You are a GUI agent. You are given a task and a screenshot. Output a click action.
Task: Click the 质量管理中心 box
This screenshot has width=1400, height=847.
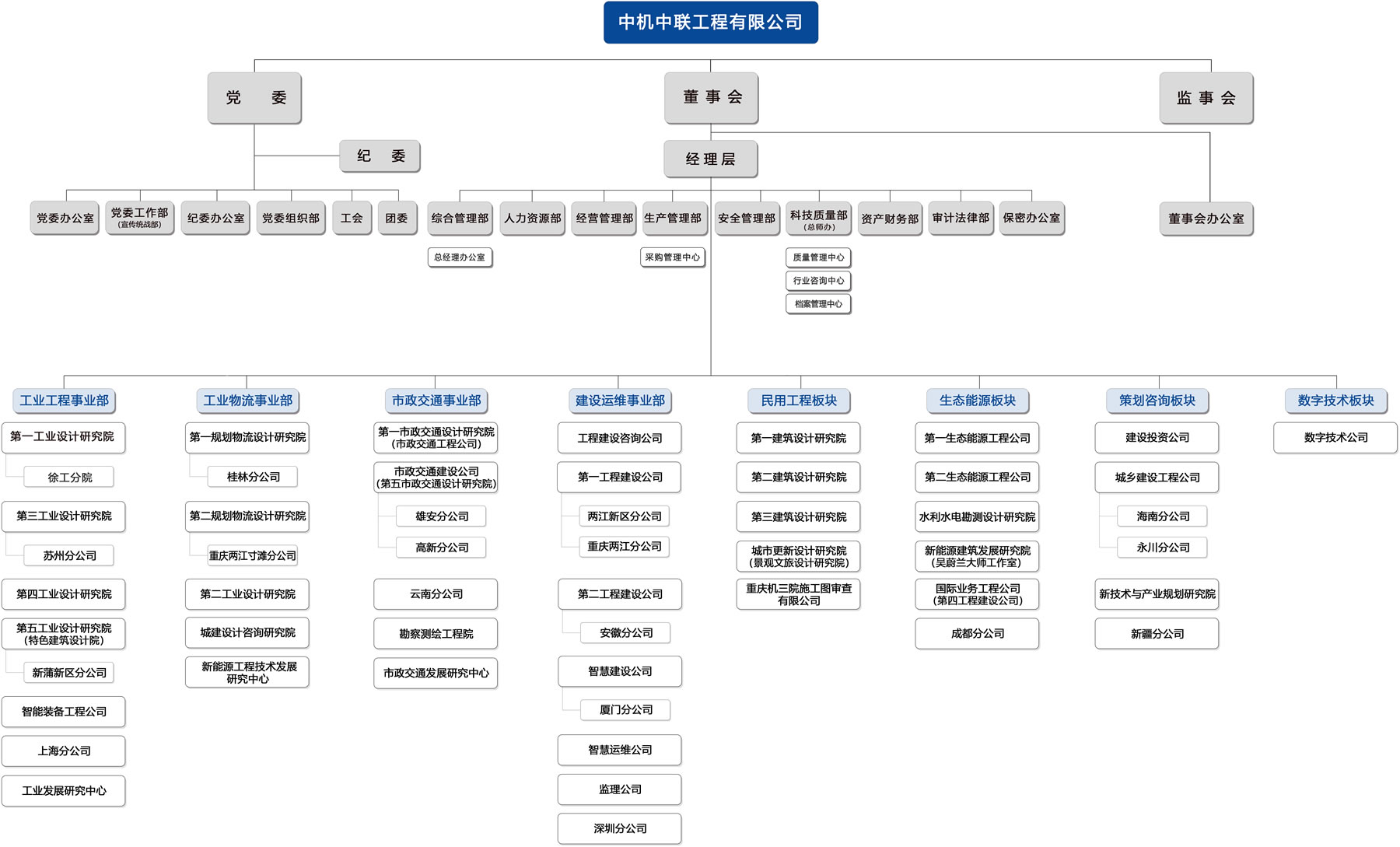819,257
